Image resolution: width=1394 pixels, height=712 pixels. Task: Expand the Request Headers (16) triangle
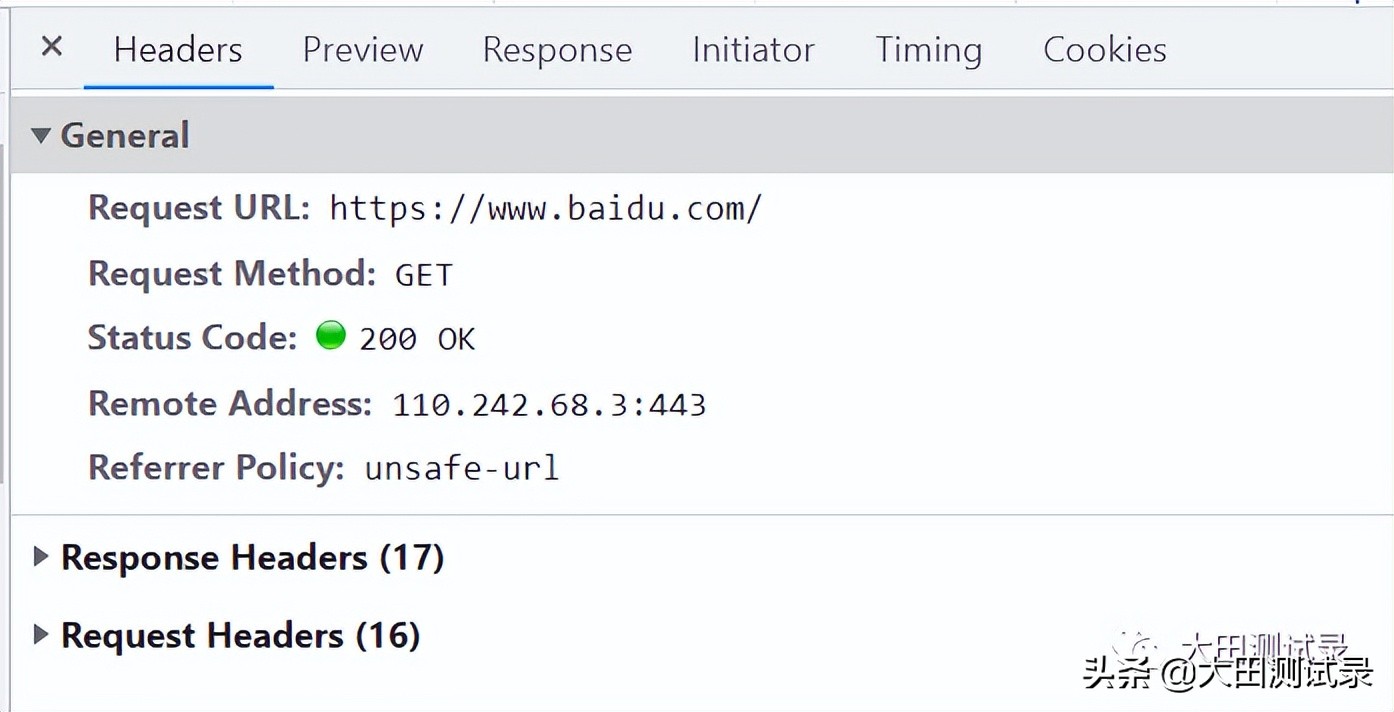pos(40,635)
